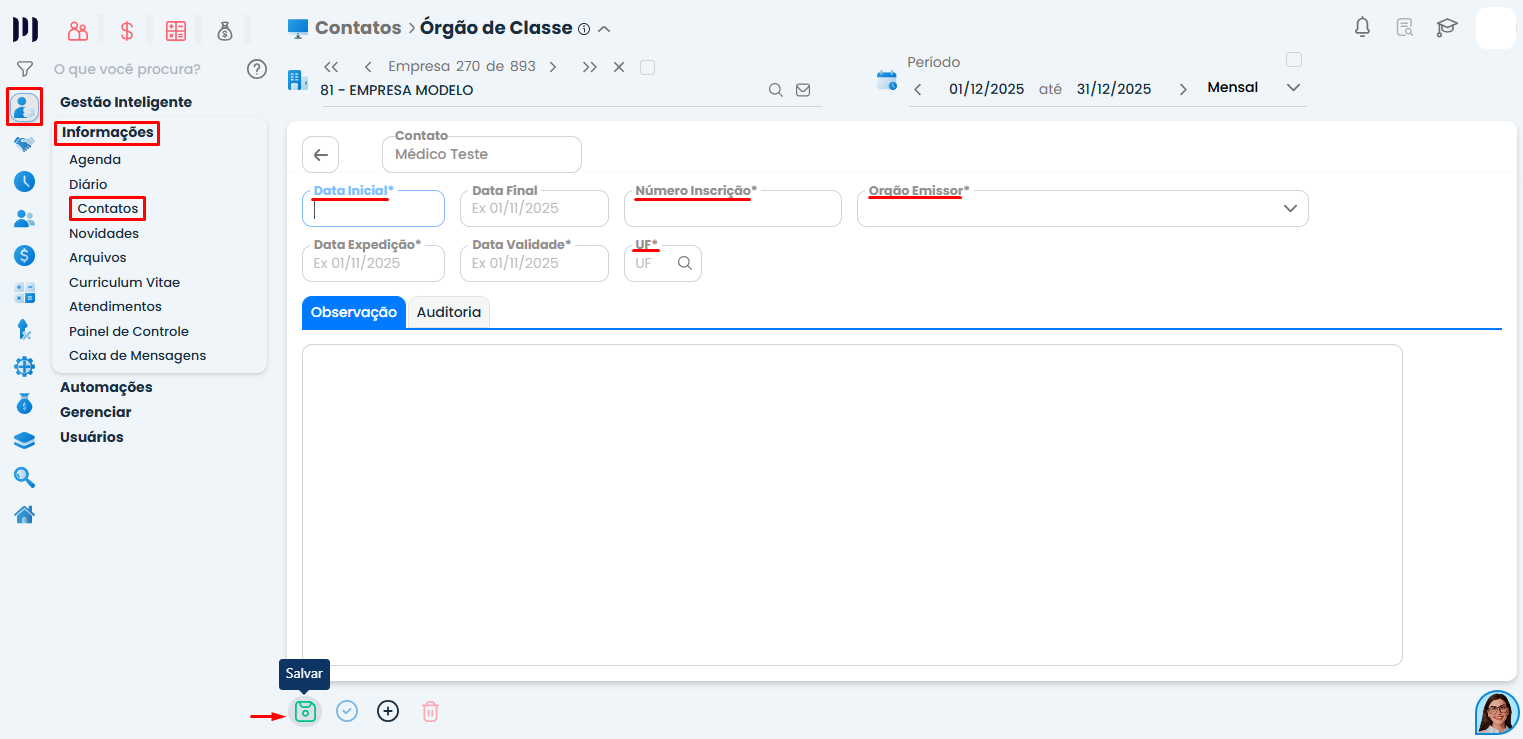Image resolution: width=1523 pixels, height=739 pixels.
Task: Toggle the checkbox above the Mensal dropdown
Action: (1294, 59)
